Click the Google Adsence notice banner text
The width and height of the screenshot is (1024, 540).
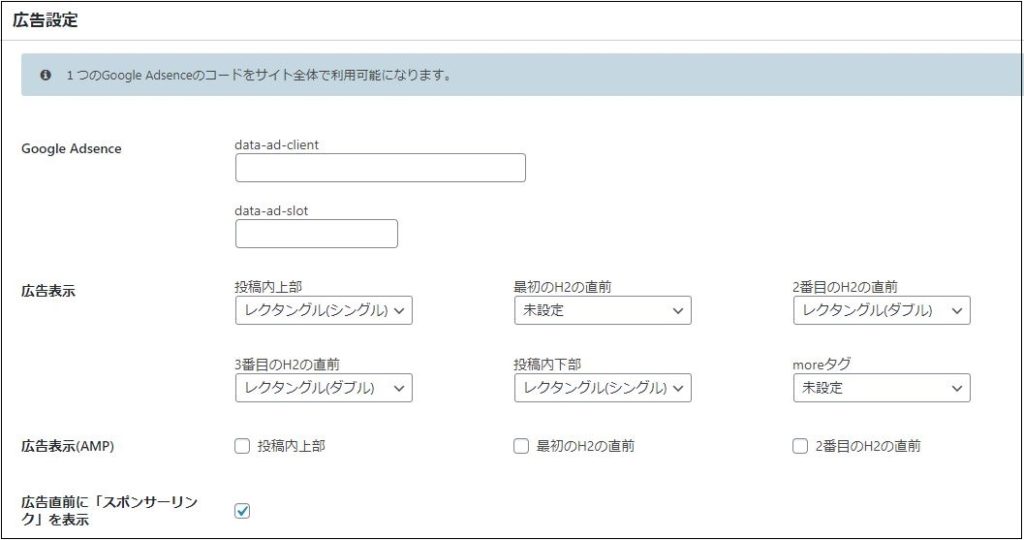pyautogui.click(x=258, y=75)
